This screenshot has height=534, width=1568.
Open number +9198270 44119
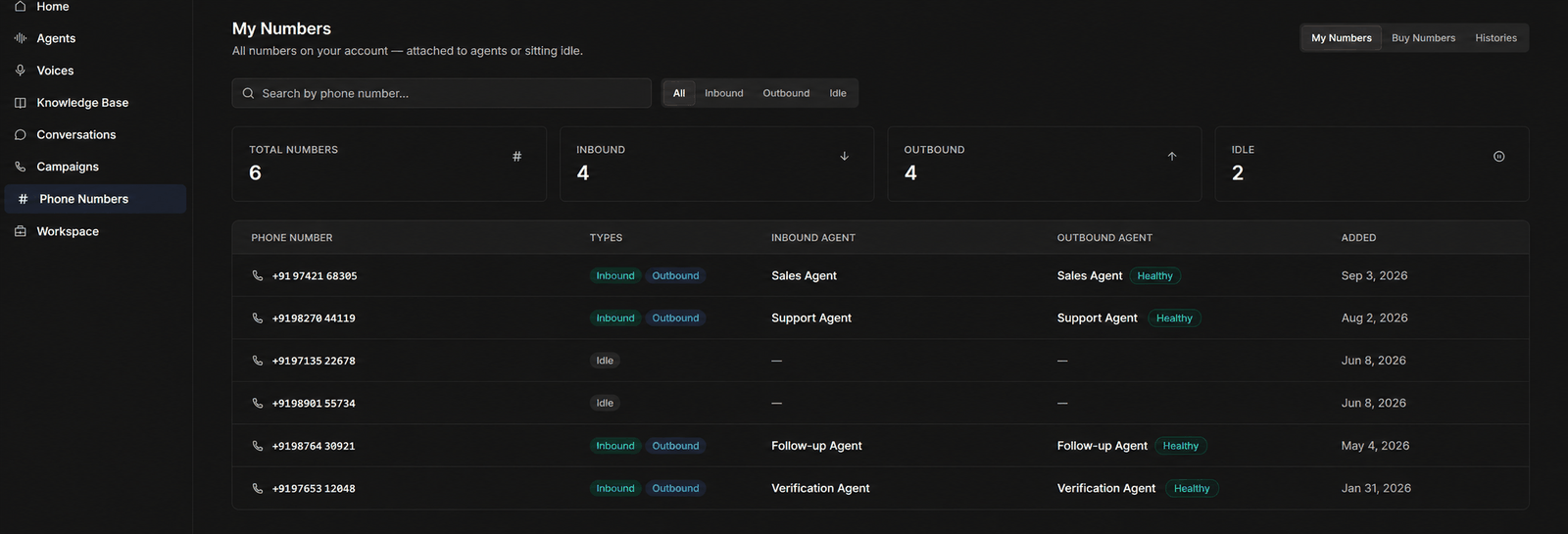[314, 318]
